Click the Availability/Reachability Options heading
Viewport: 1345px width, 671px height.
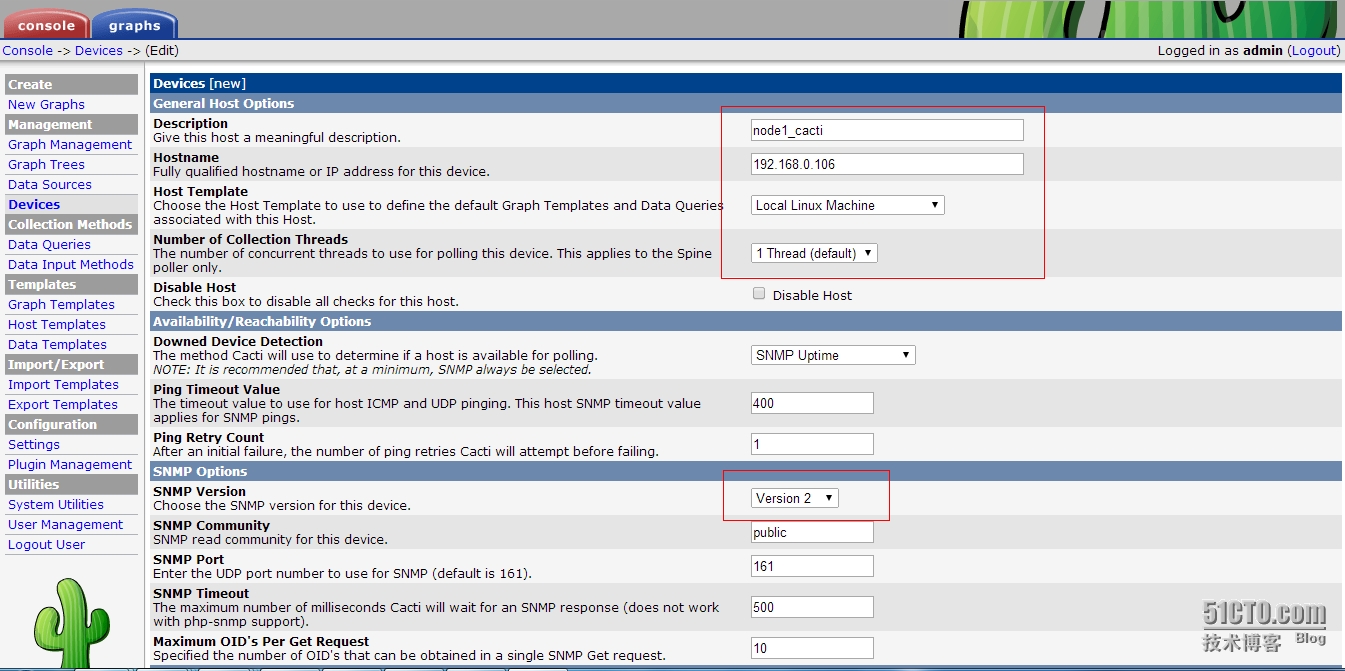[262, 321]
